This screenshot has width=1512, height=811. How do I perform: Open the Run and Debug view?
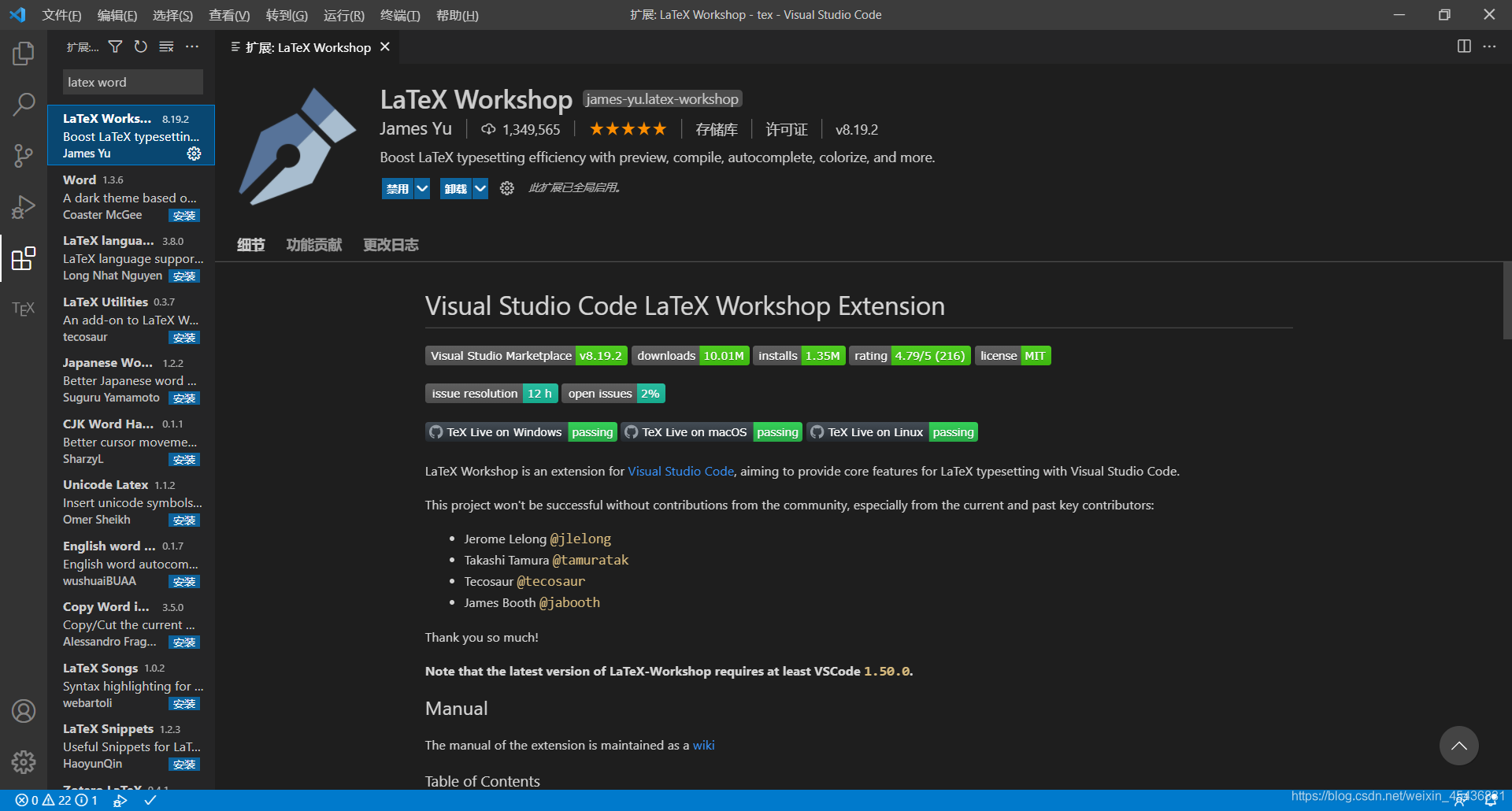[x=24, y=207]
